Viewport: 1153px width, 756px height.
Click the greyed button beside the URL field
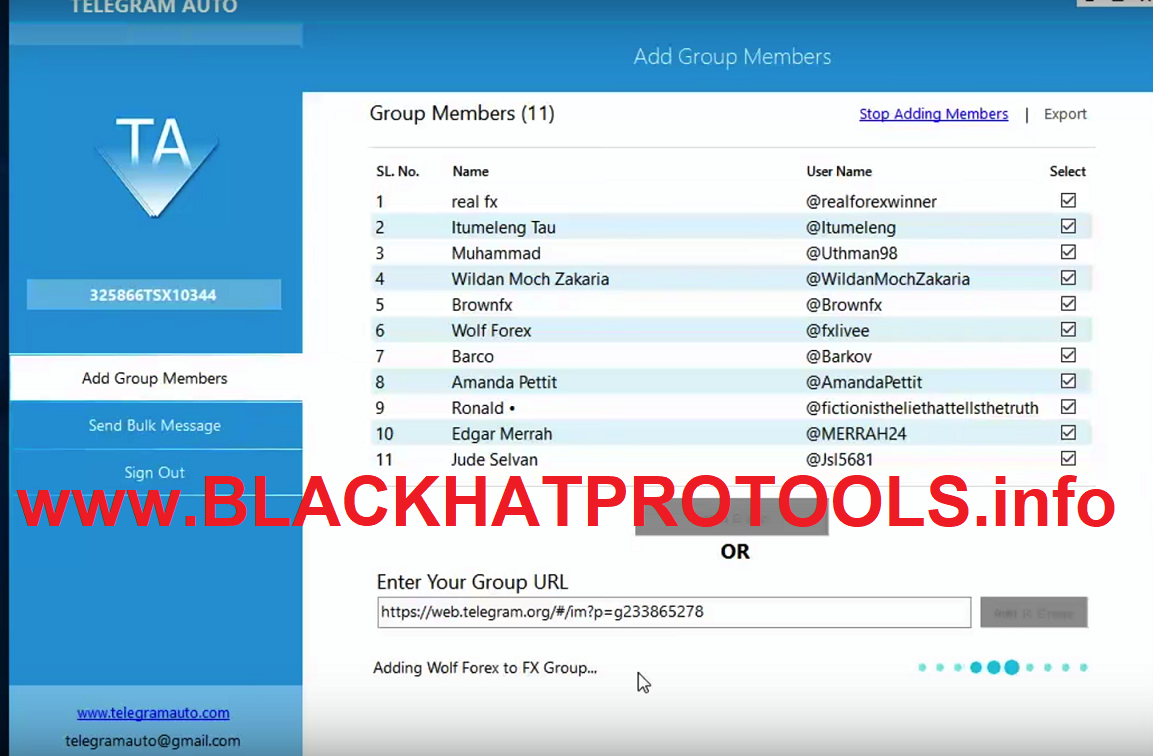(1033, 612)
